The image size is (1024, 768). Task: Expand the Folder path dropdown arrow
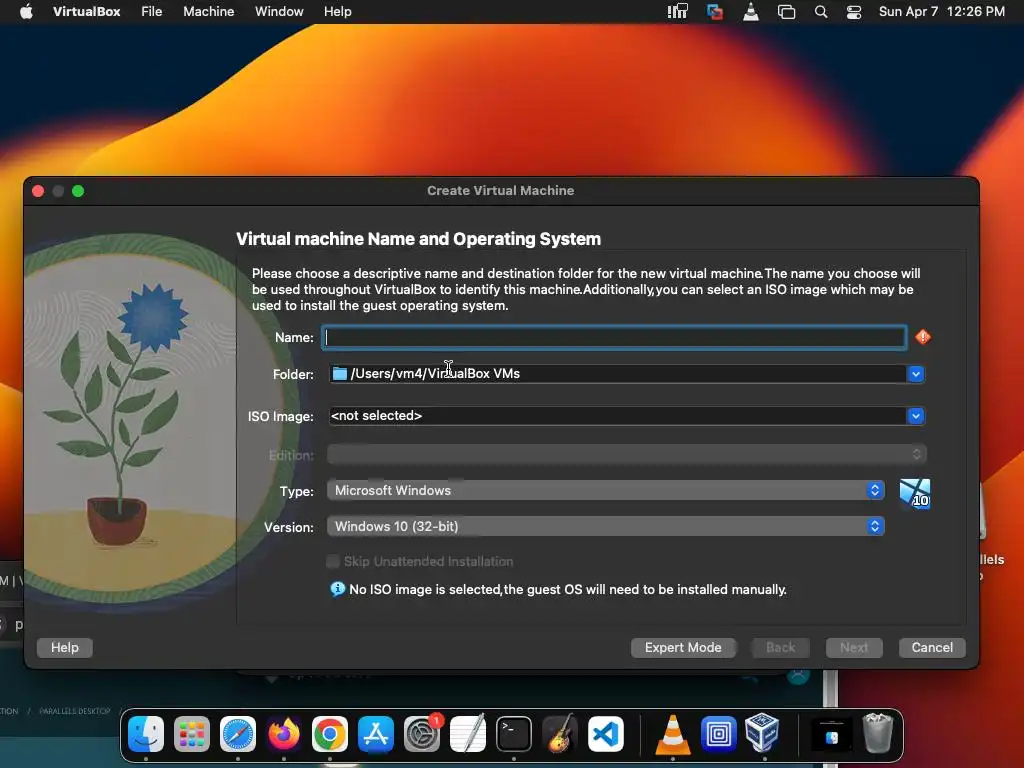(916, 374)
